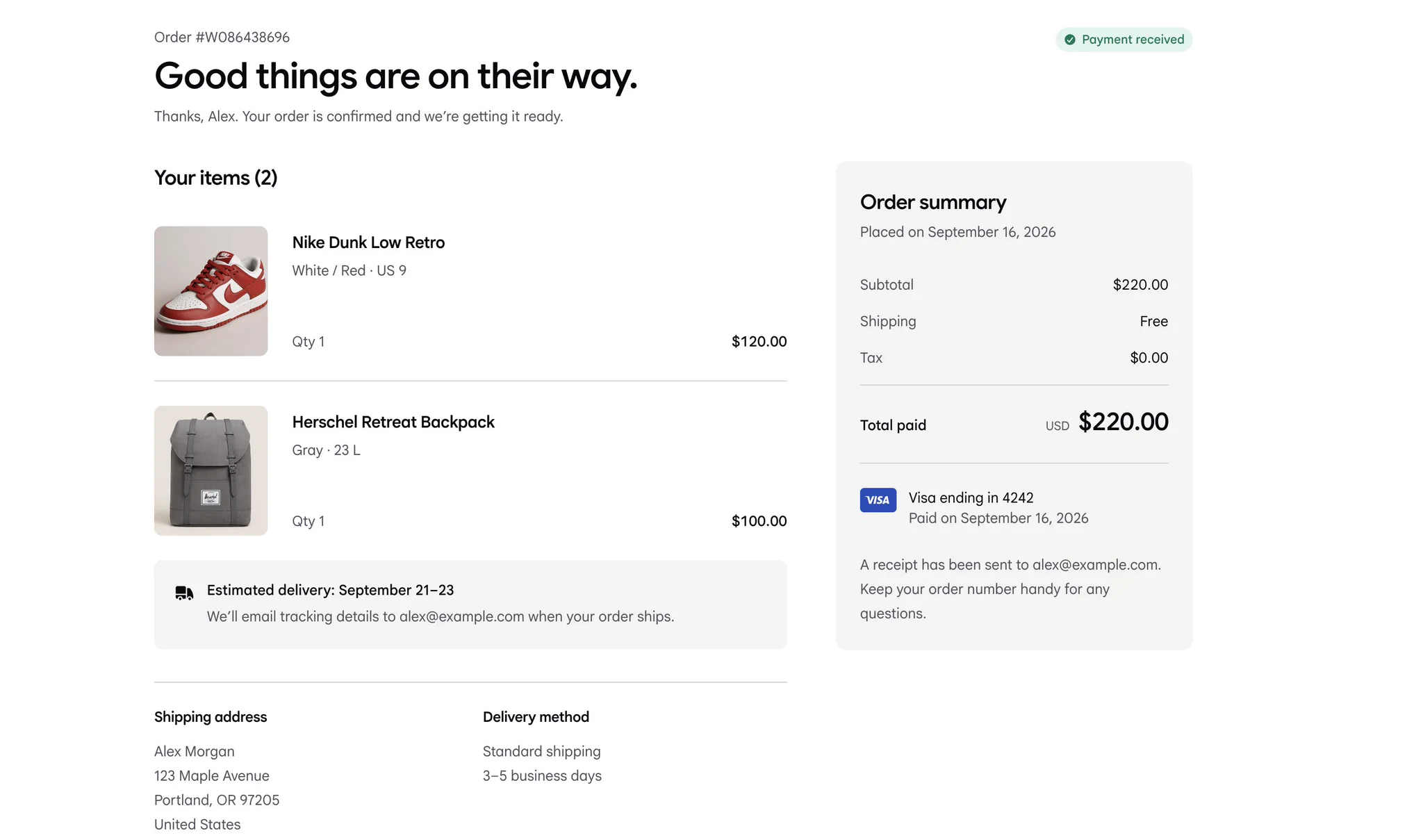Click the "Order summary" heading
This screenshot has width=1423, height=840.
tap(933, 202)
